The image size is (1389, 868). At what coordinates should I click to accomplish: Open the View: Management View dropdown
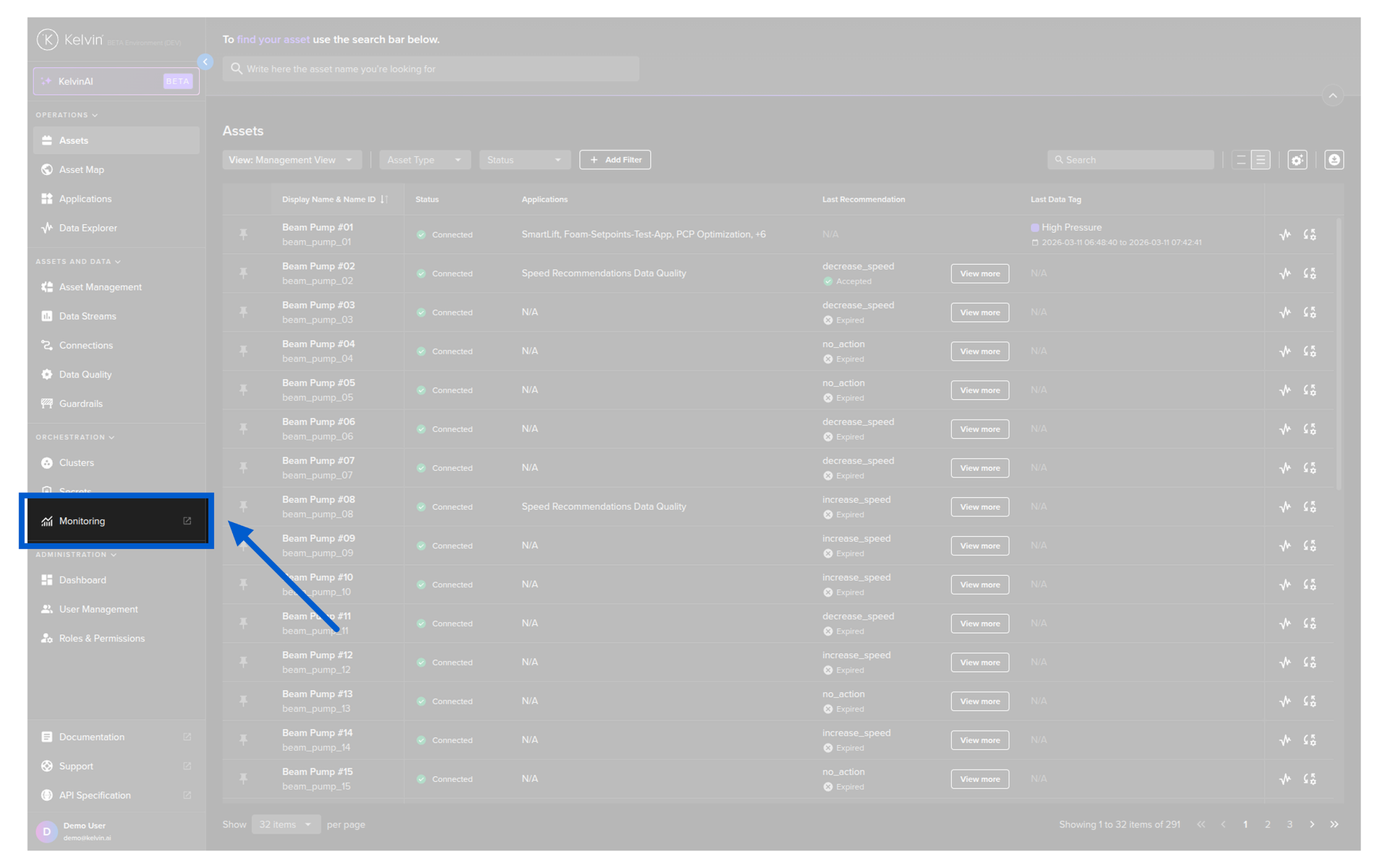291,160
